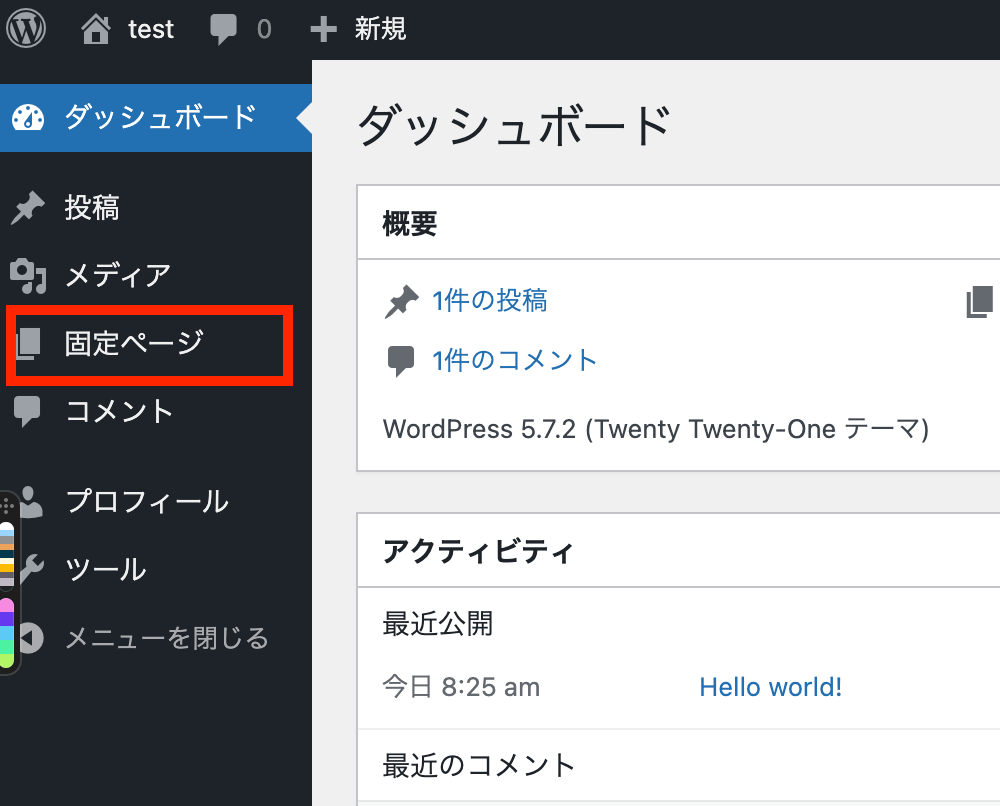Open the Hello world! post link
Image resolution: width=1000 pixels, height=806 pixels.
point(770,687)
